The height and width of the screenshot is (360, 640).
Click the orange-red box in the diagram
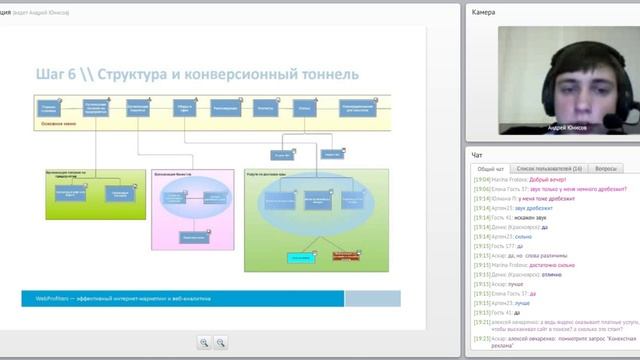click(346, 256)
